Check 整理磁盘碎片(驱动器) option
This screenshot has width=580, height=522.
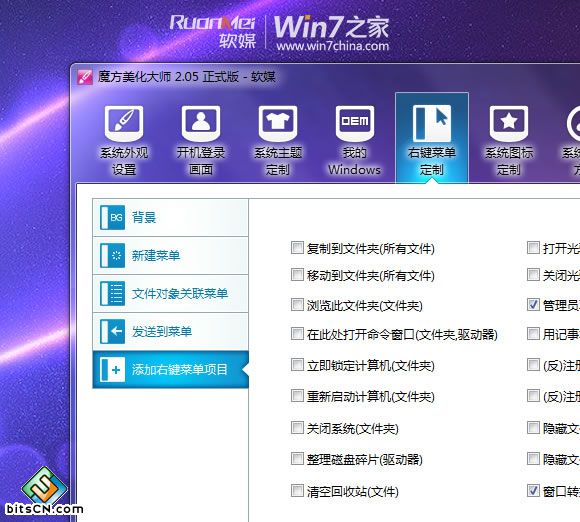(x=297, y=459)
